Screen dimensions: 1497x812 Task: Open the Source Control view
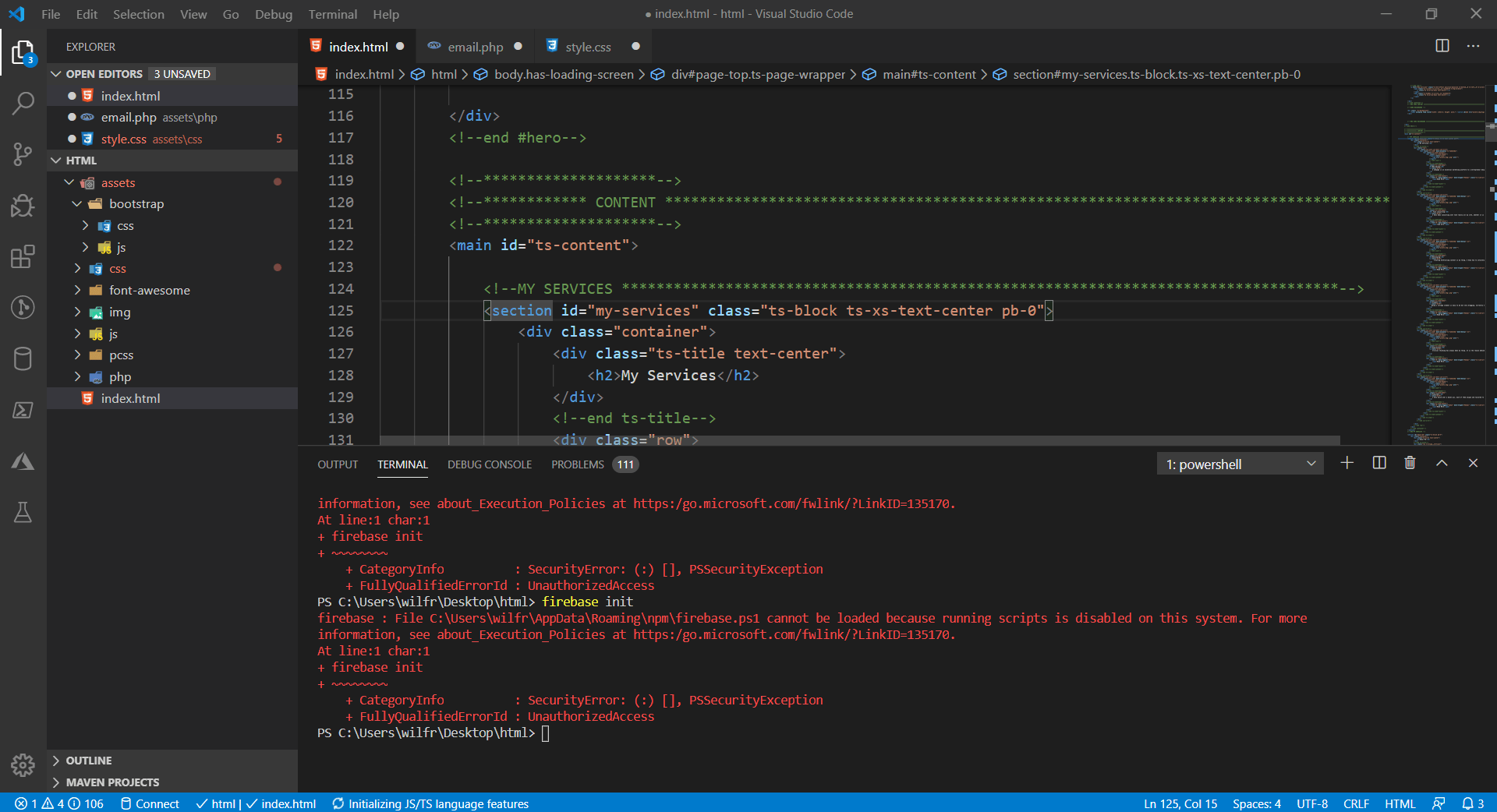[x=23, y=154]
